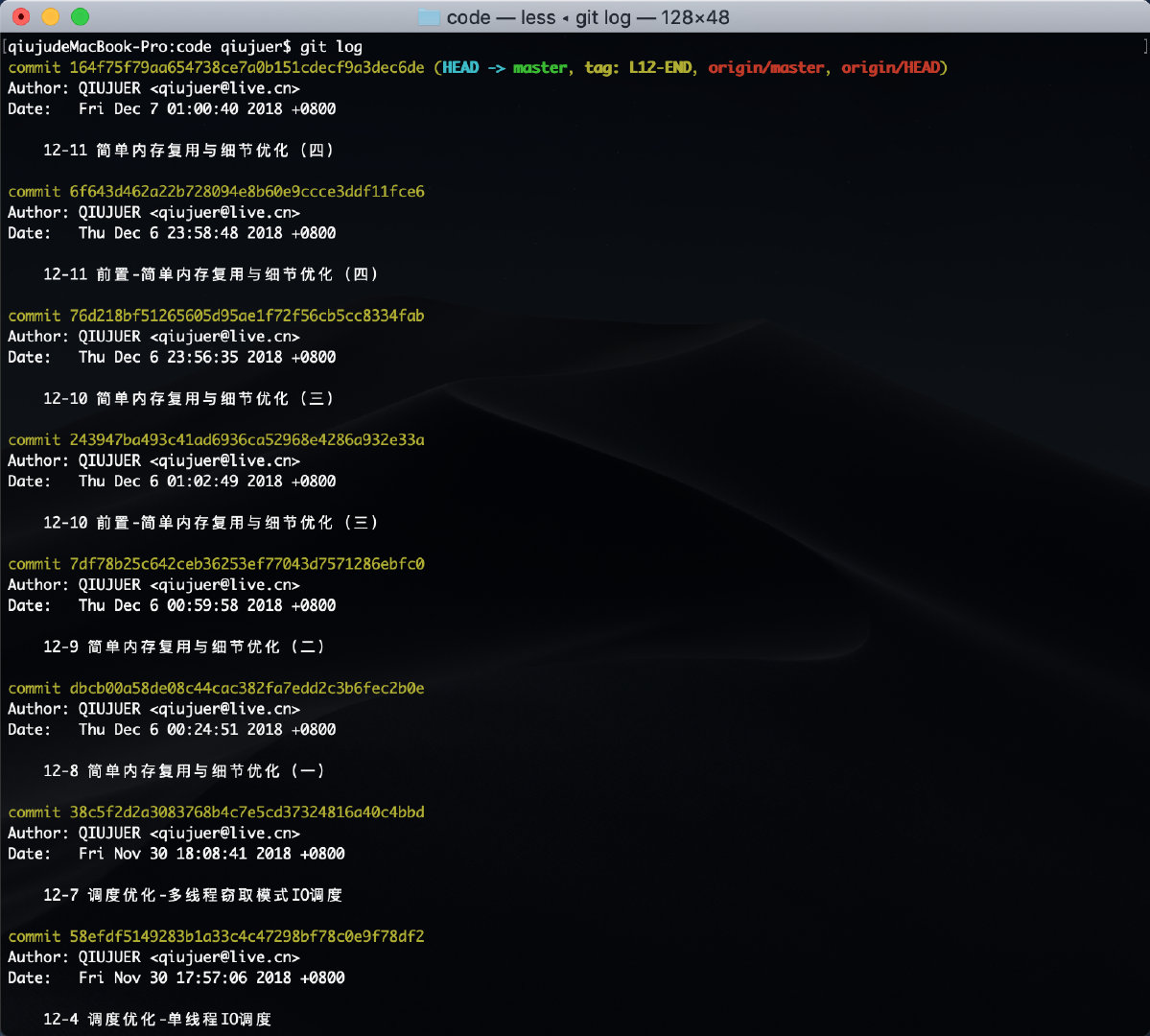Click the Author line of commit 58efdf5

click(154, 957)
